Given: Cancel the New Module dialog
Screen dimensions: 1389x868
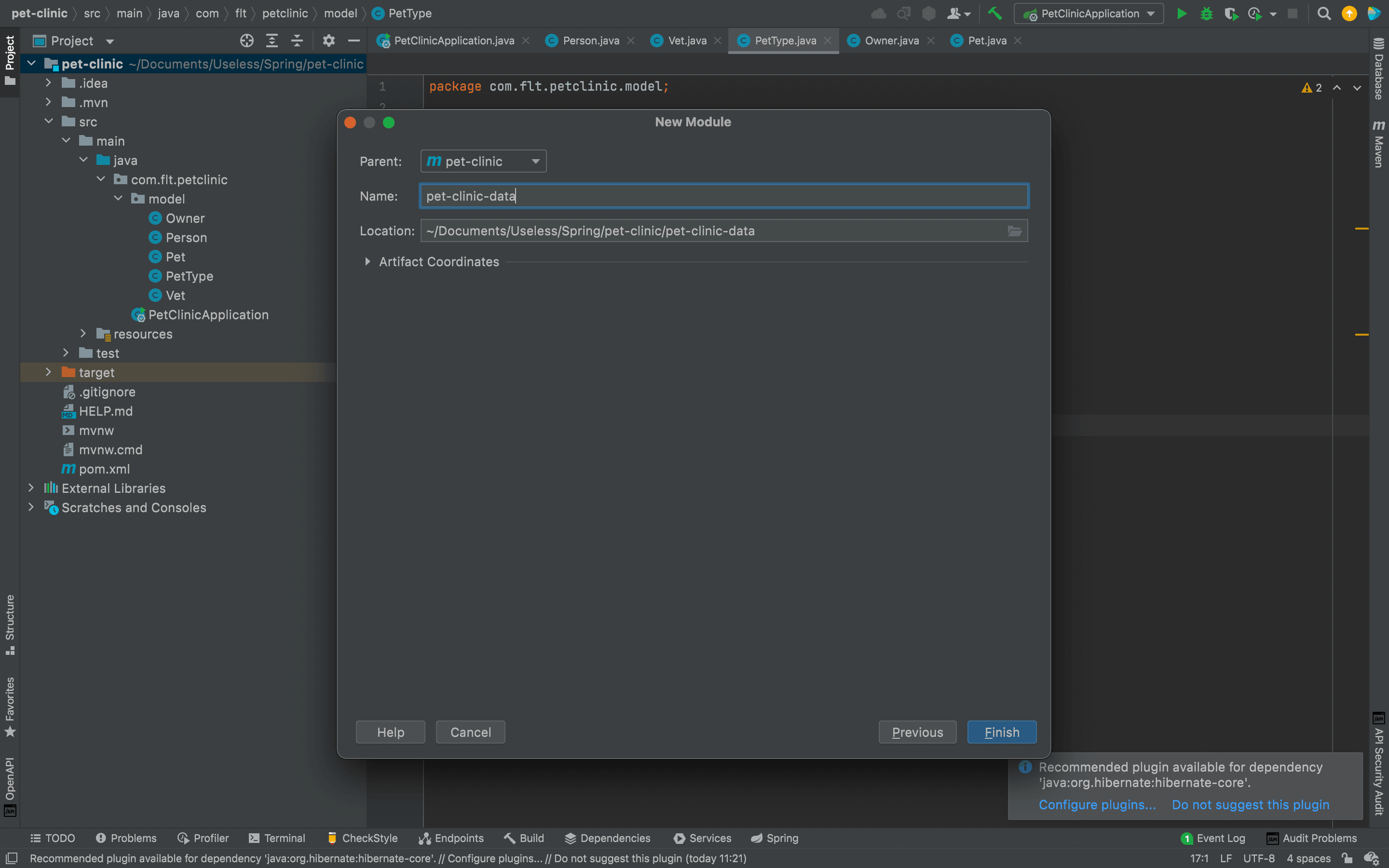Looking at the screenshot, I should click(x=470, y=732).
